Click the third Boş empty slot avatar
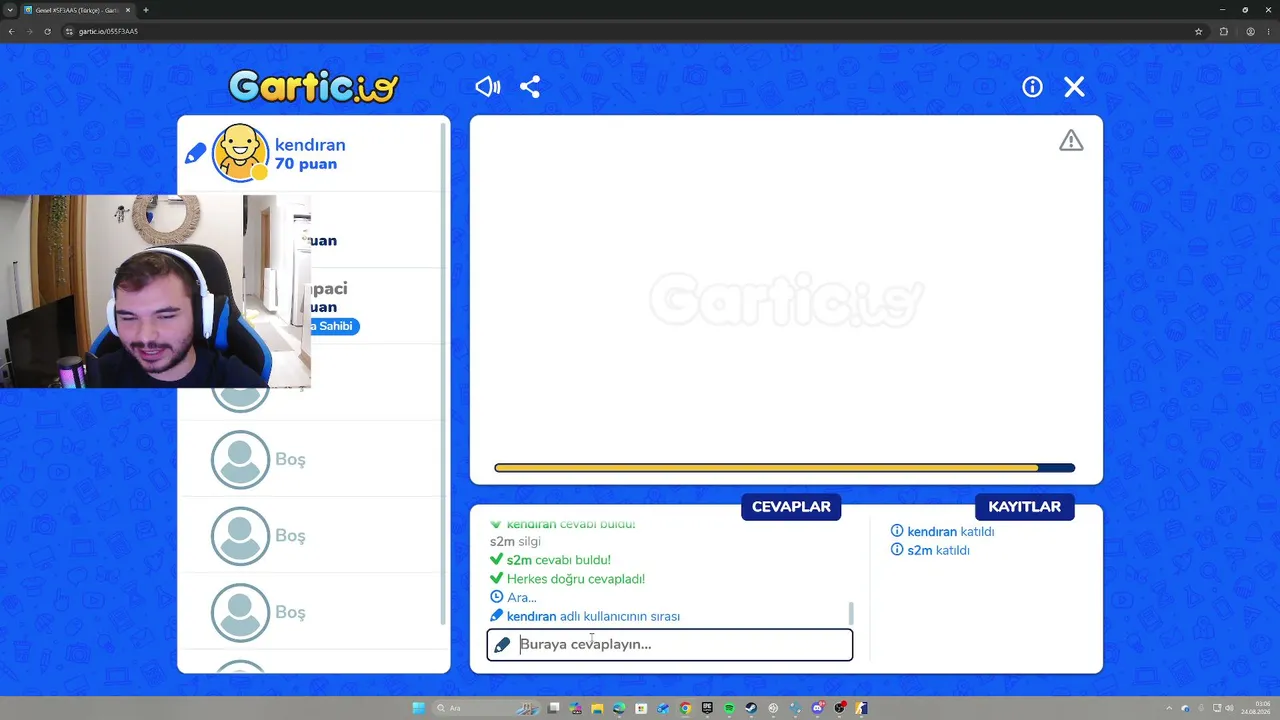1280x720 pixels. (240, 612)
